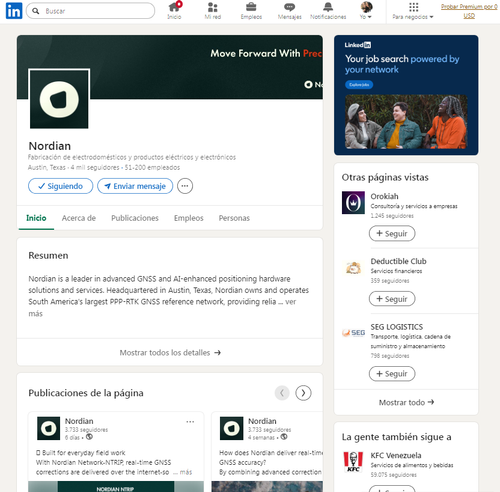Switch to Publicaciones tab
500x492 pixels.
pyautogui.click(x=135, y=218)
